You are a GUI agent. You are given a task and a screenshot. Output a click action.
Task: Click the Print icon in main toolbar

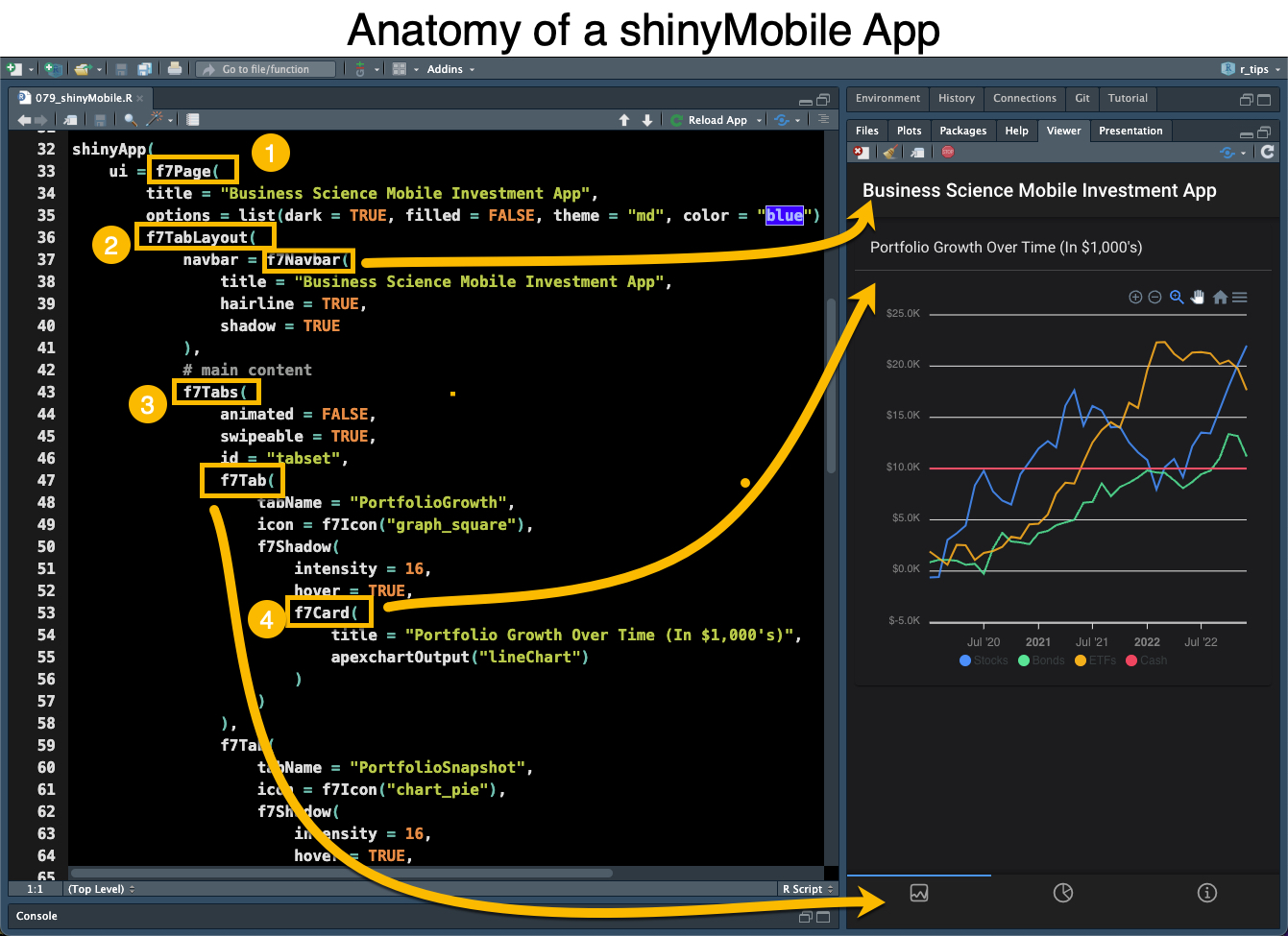[x=175, y=68]
